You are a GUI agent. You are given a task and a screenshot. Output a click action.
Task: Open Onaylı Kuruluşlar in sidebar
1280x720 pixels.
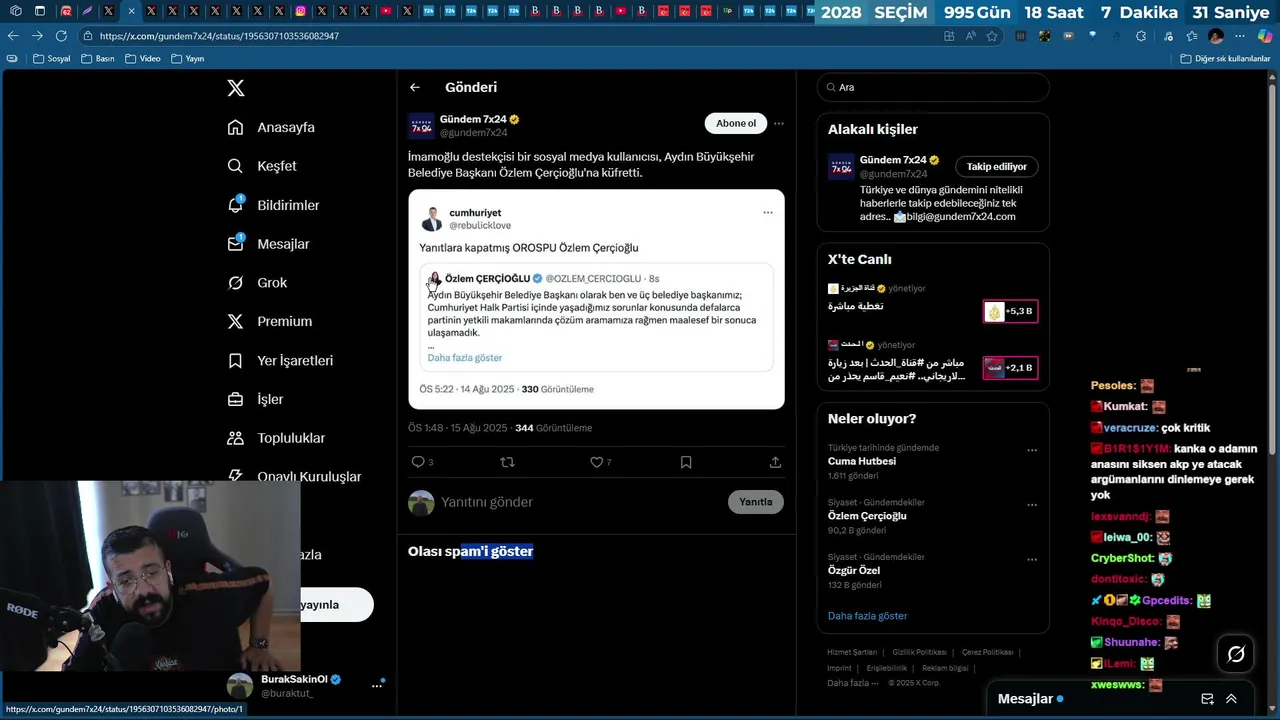(x=294, y=476)
